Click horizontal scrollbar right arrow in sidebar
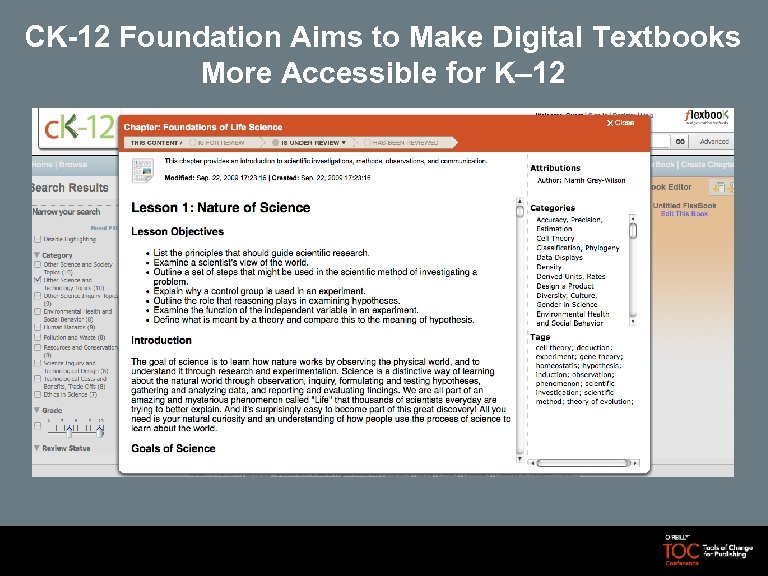768x576 pixels. 635,463
